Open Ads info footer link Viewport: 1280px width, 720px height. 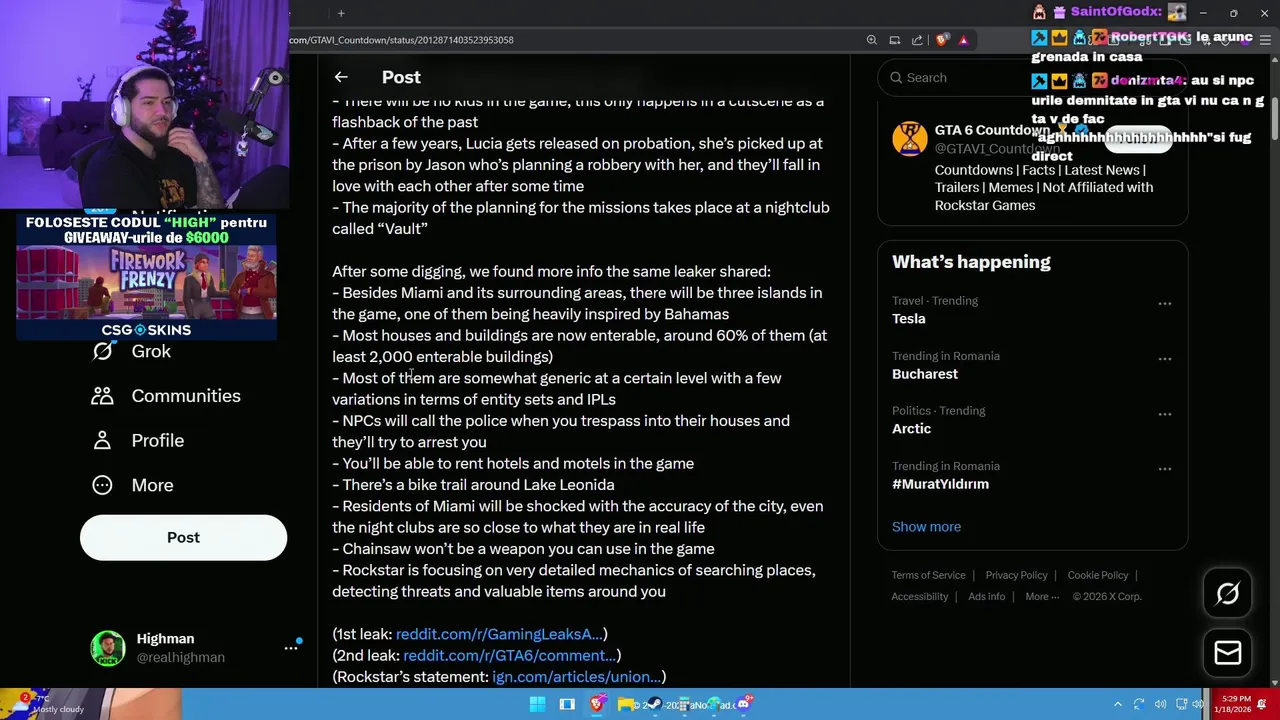986,597
